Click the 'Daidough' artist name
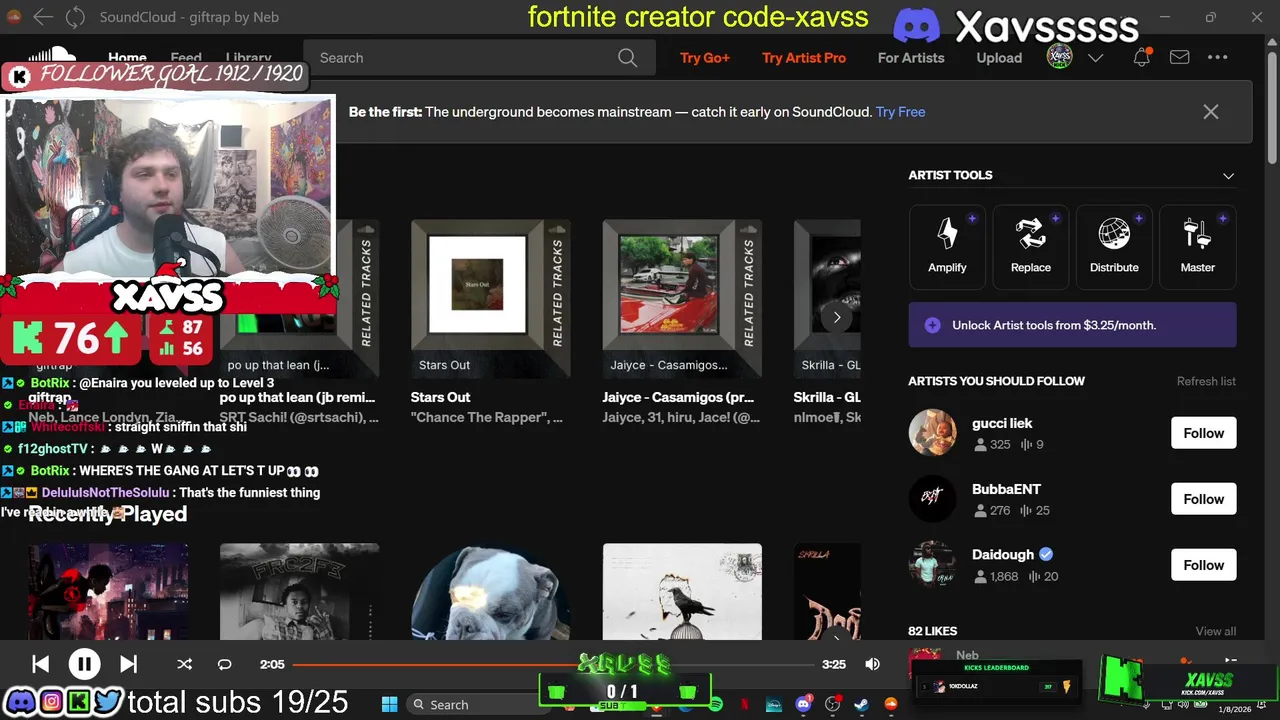 pyautogui.click(x=1005, y=554)
